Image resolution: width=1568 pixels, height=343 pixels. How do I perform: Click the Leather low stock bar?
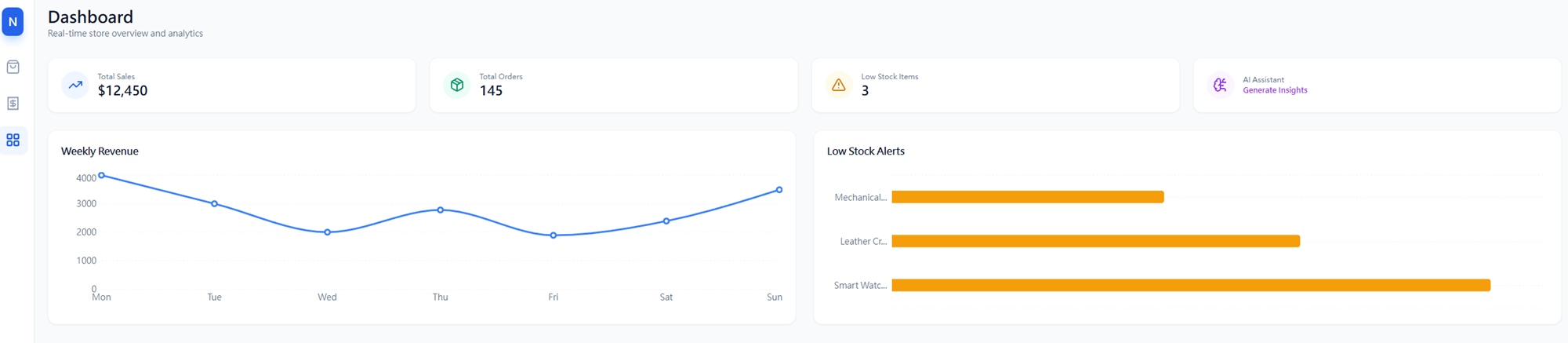pos(1095,241)
